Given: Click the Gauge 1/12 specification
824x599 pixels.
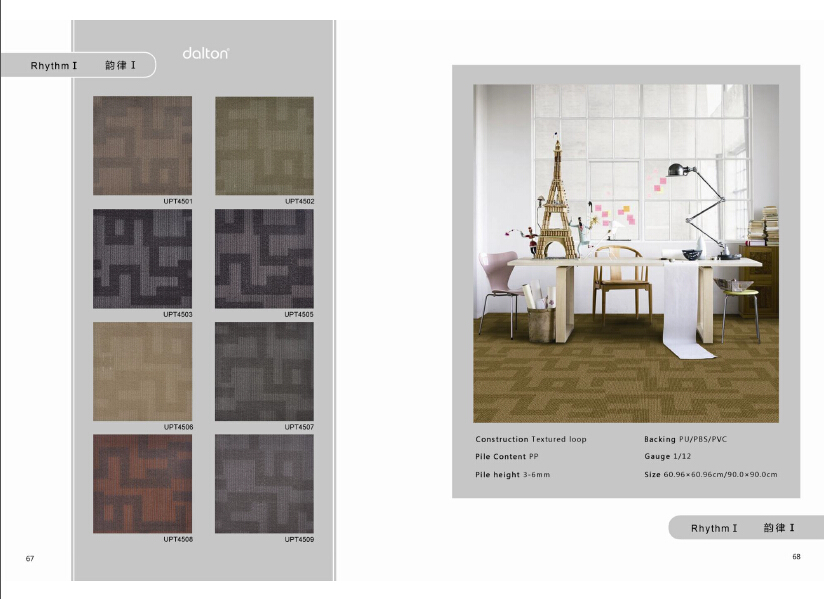Looking at the screenshot, I should [x=670, y=456].
